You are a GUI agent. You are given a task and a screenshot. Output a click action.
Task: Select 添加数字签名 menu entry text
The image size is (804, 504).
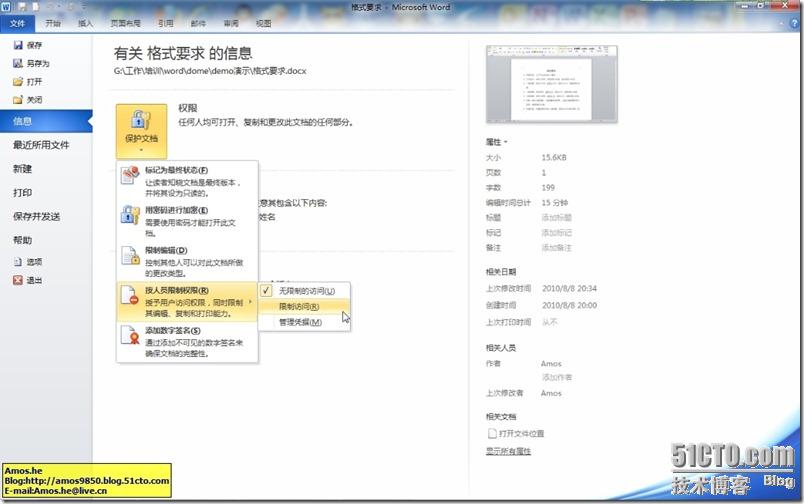pyautogui.click(x=173, y=331)
